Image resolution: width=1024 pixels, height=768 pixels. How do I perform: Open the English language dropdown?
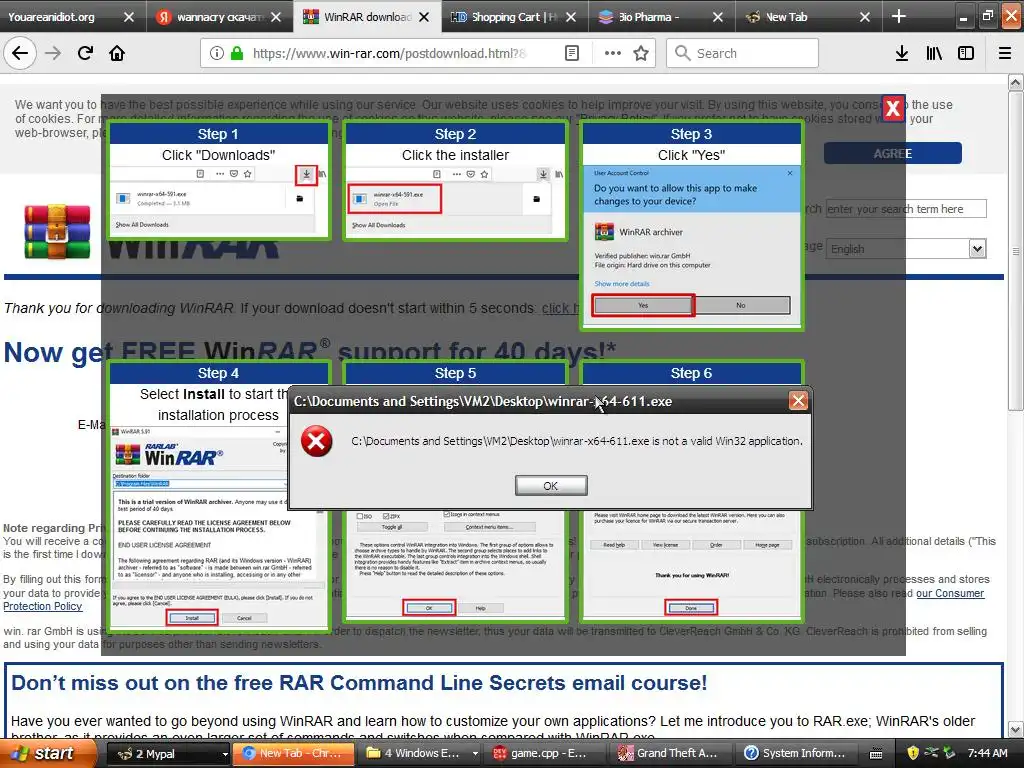click(x=906, y=249)
